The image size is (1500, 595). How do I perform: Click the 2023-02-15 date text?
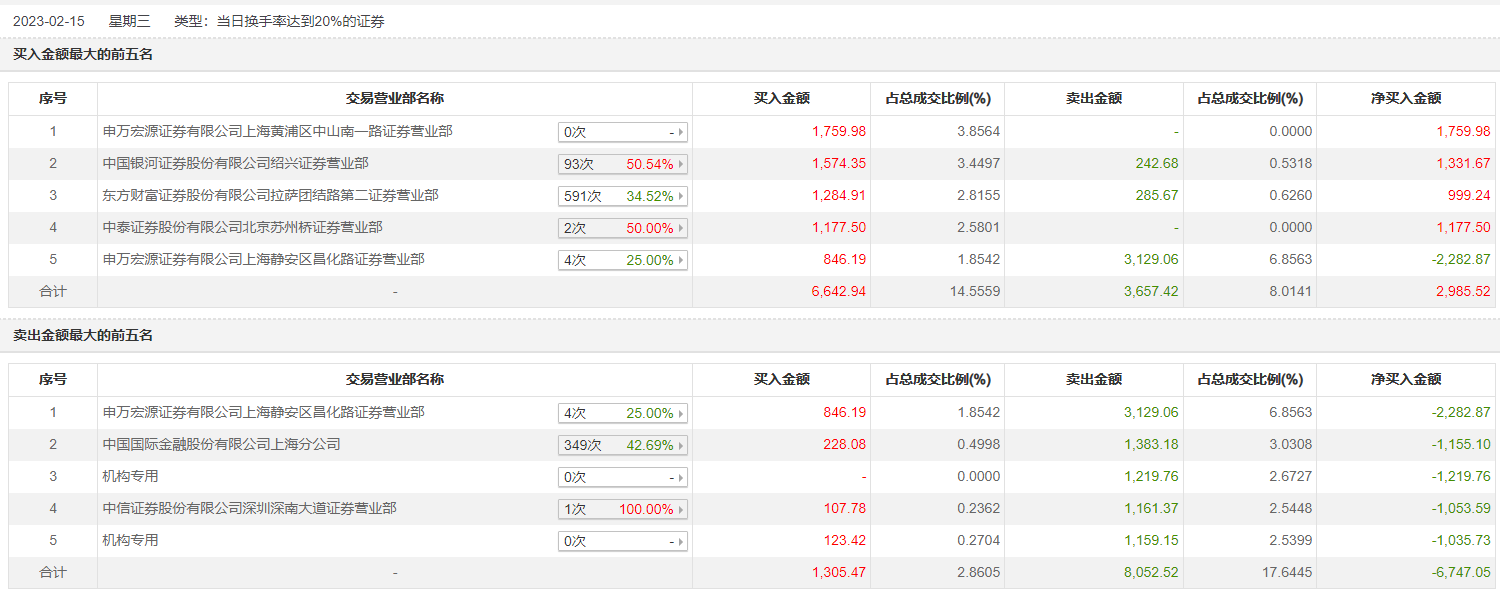click(47, 21)
